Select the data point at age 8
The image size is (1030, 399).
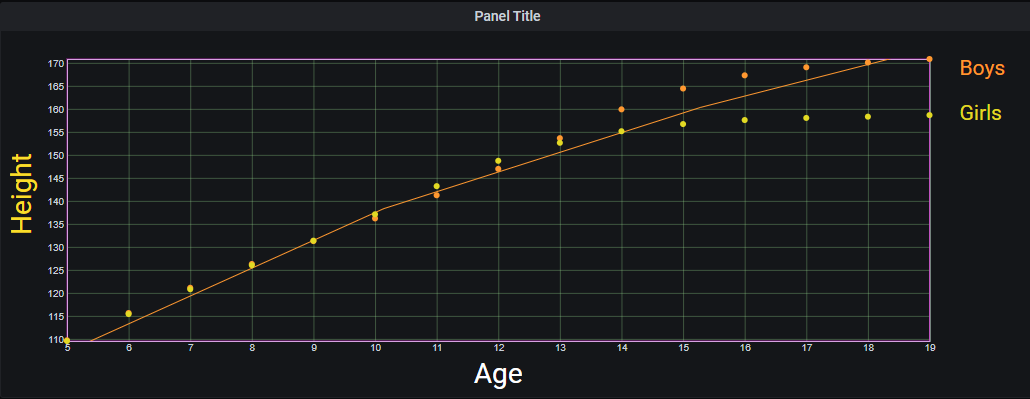(252, 264)
